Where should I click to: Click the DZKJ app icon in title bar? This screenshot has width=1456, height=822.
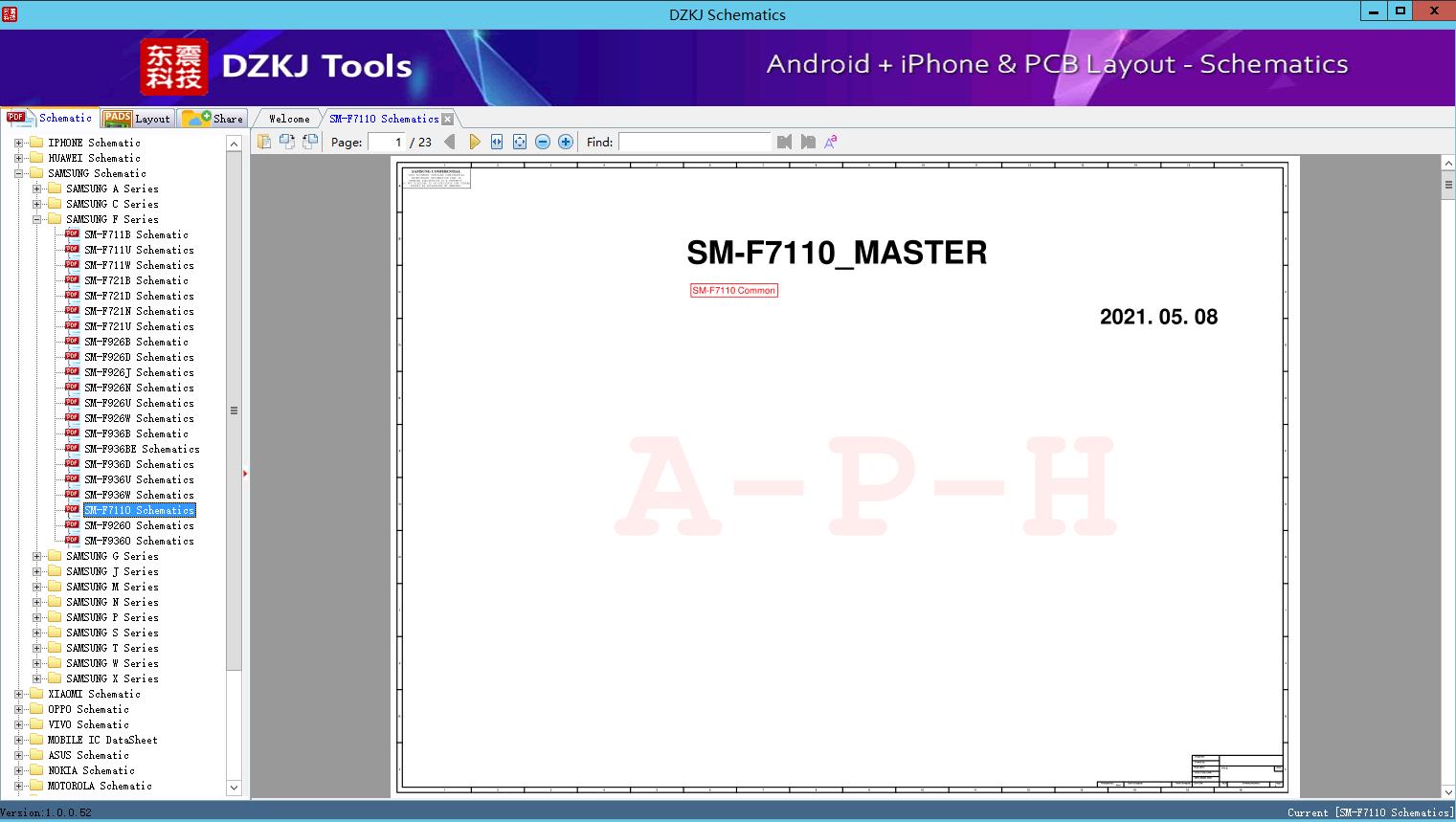tap(10, 13)
